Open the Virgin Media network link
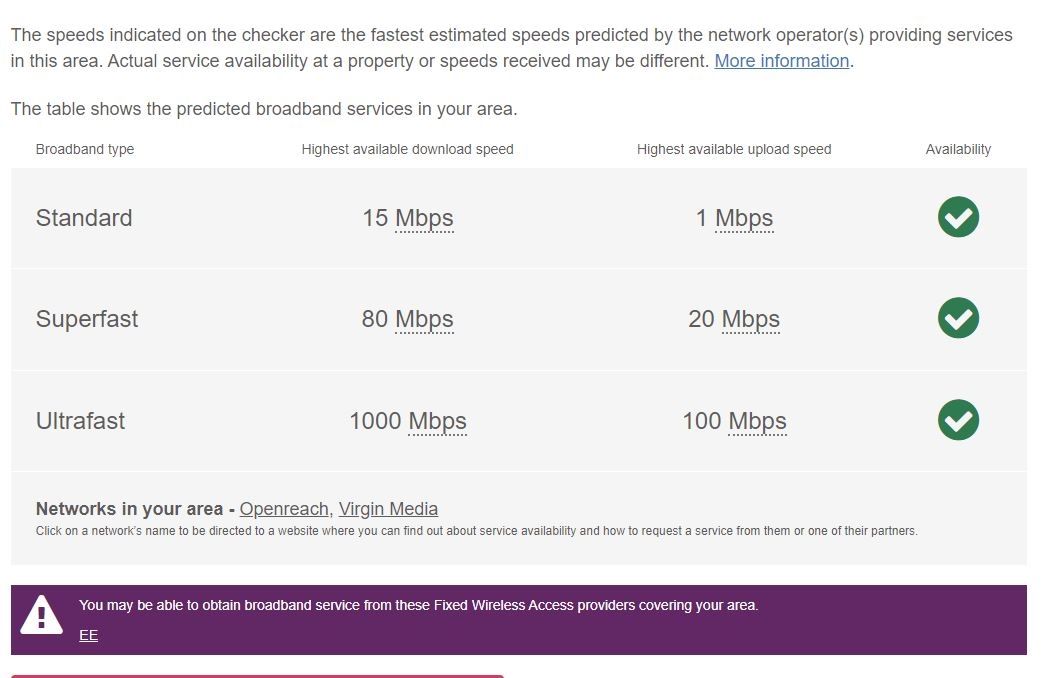The width and height of the screenshot is (1054, 678). pos(388,509)
